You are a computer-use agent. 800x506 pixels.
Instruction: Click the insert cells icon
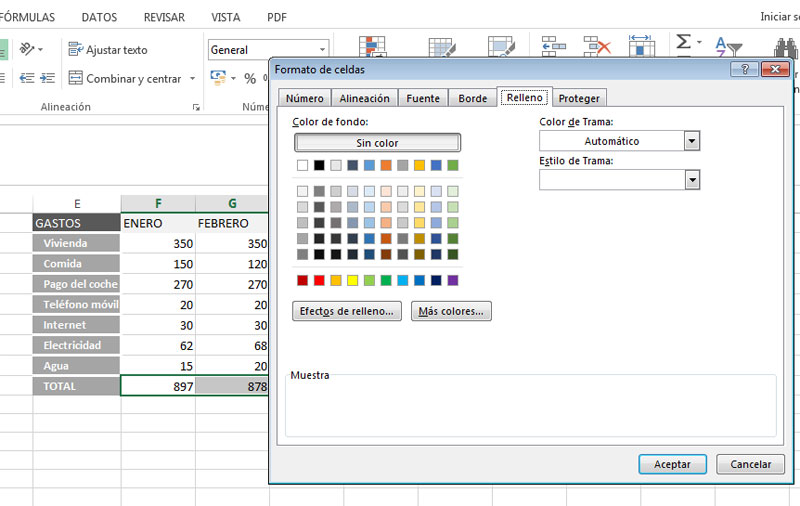(x=554, y=46)
